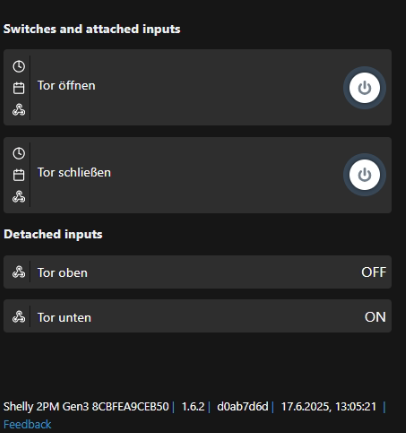Open webhook actions for Tor öffnen

(x=19, y=110)
